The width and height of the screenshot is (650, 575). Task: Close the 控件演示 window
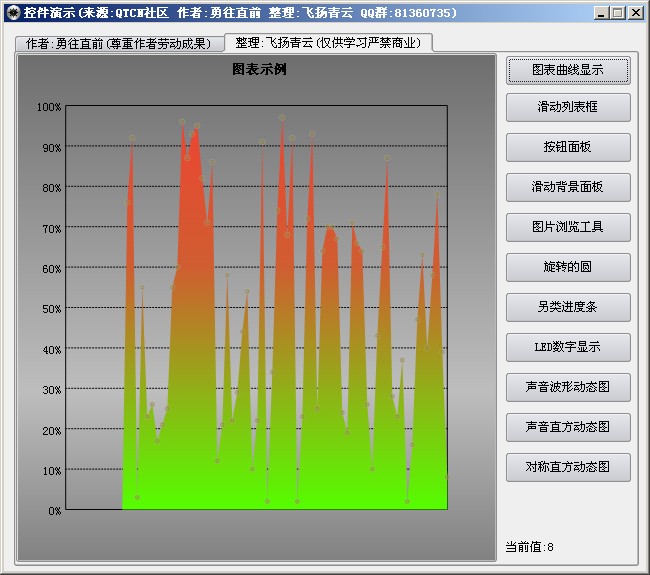635,13
